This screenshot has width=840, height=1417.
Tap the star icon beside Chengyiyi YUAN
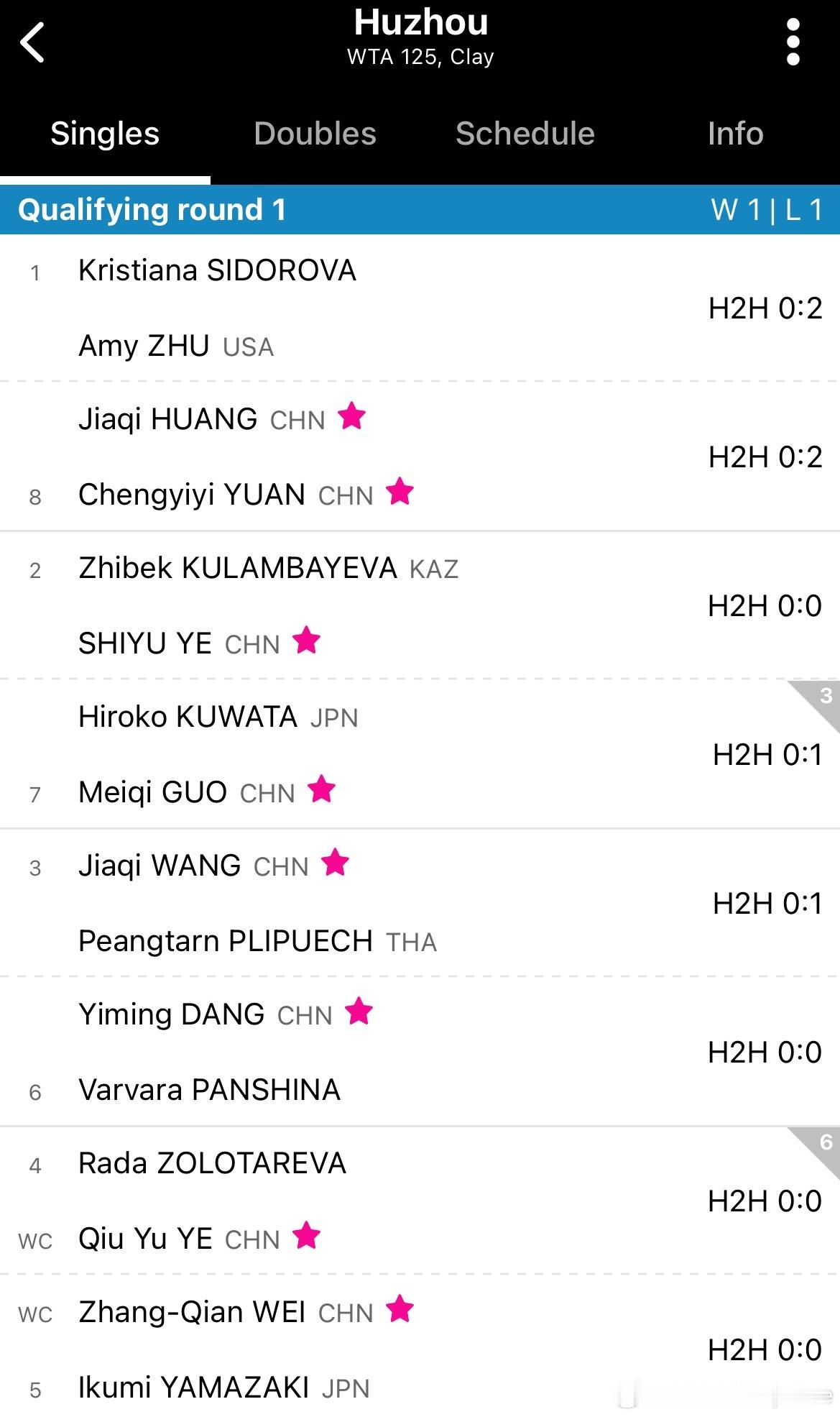(400, 492)
